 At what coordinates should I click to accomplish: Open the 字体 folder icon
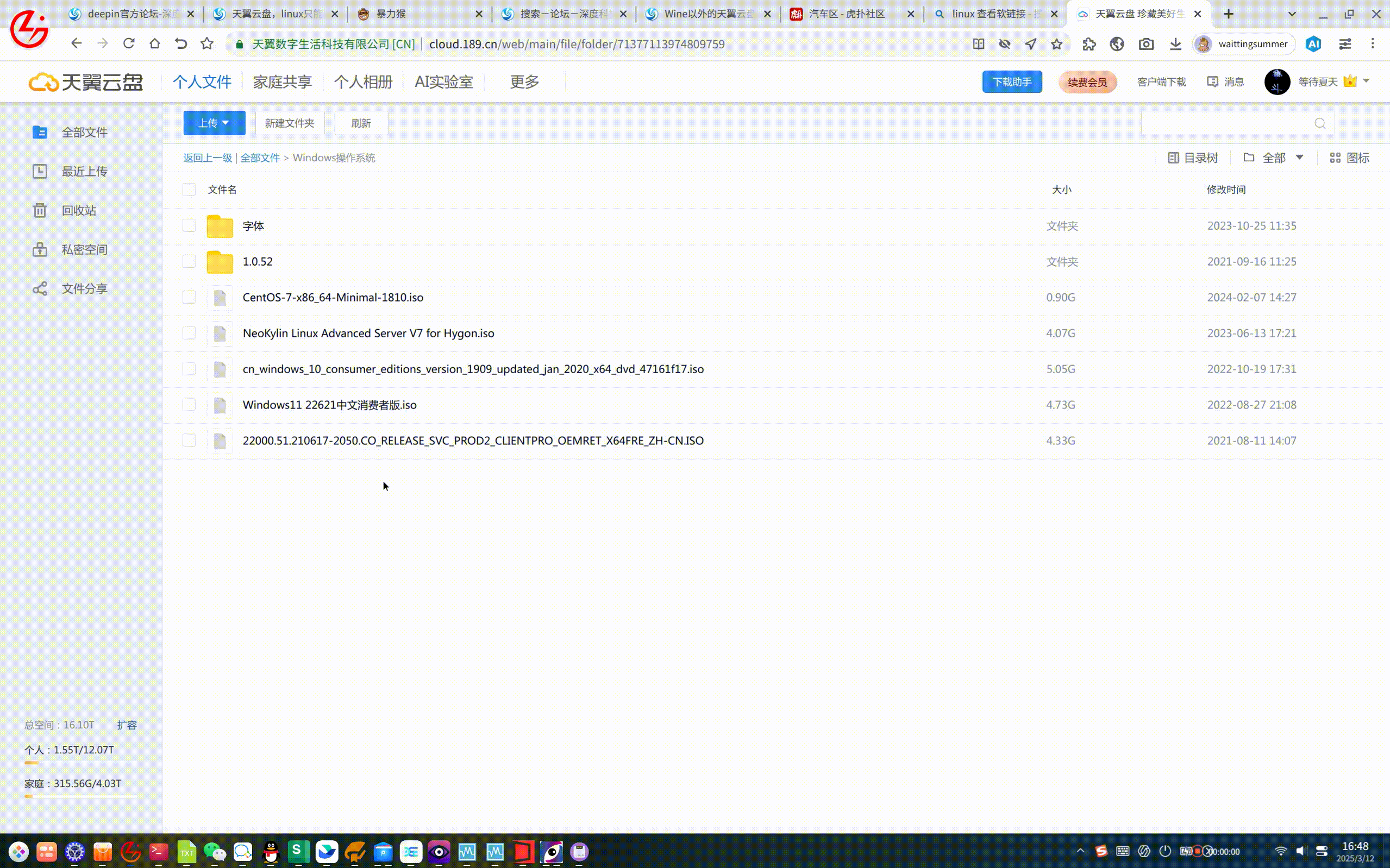pyautogui.click(x=220, y=226)
